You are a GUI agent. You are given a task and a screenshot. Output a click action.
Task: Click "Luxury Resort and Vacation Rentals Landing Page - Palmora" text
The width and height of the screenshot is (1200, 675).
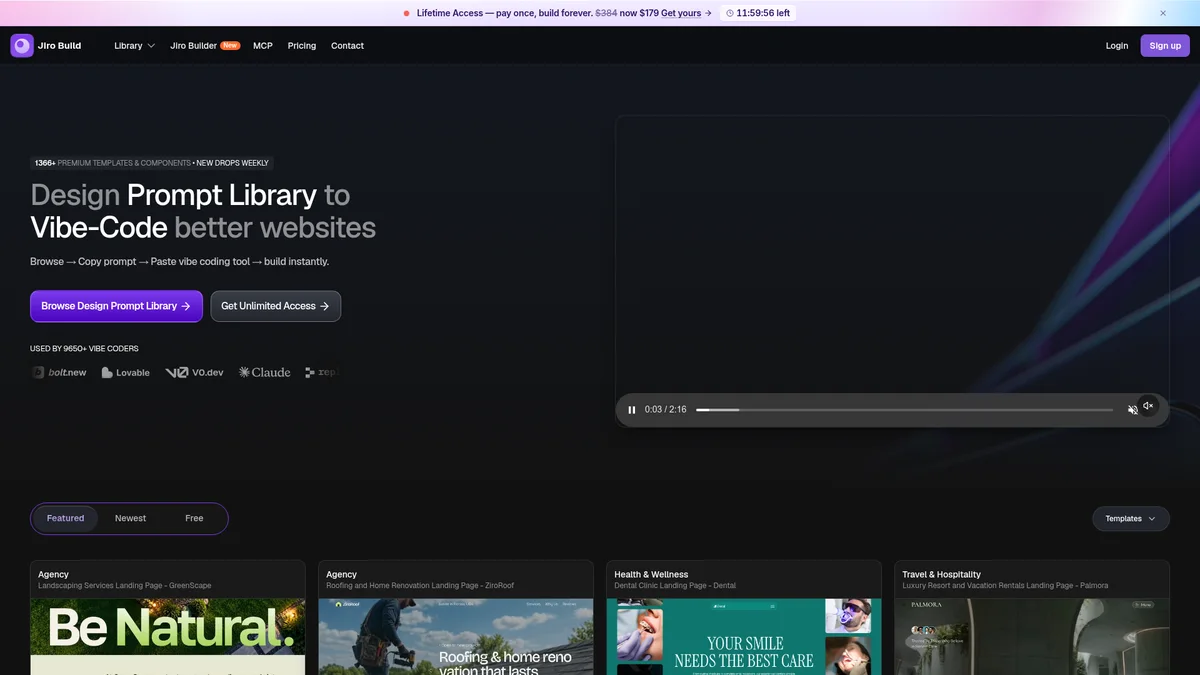(1005, 586)
